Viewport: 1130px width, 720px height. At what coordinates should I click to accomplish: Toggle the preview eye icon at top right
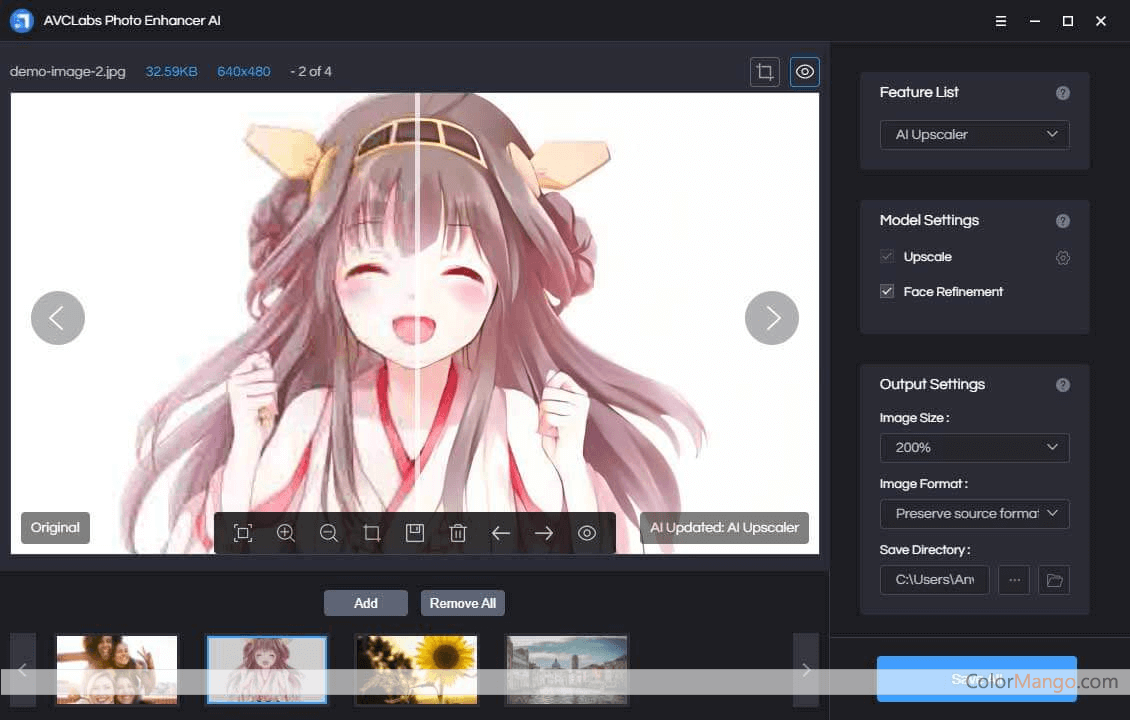[805, 72]
